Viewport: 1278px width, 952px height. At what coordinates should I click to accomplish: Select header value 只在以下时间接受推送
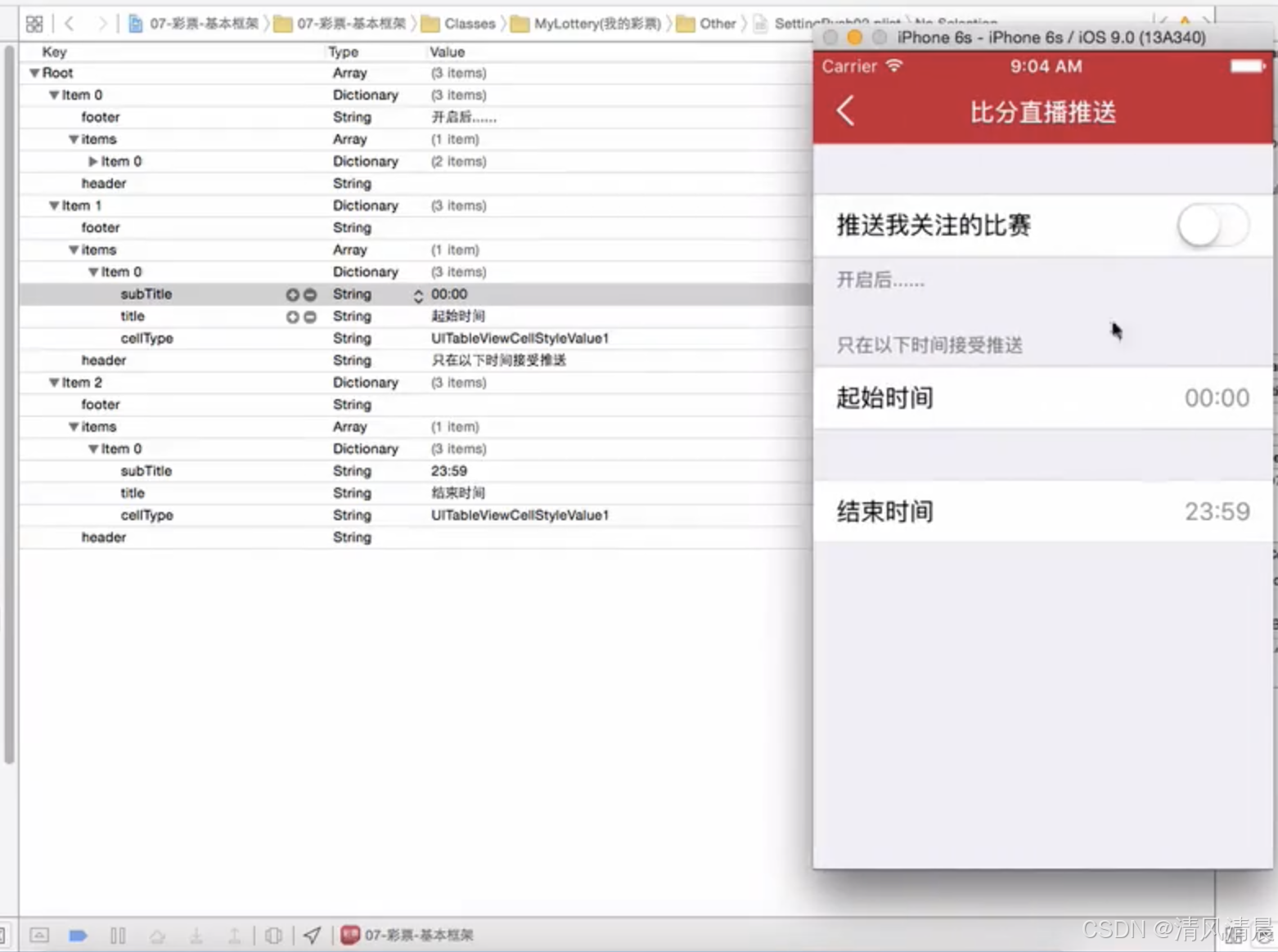[x=498, y=360]
